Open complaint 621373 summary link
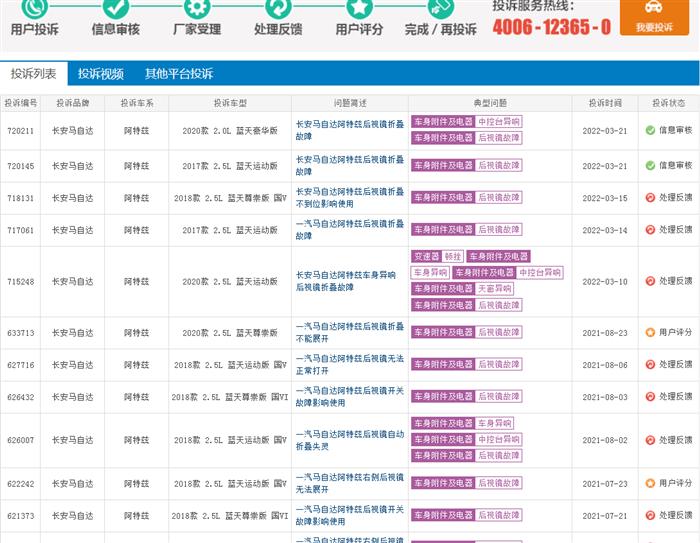The height and width of the screenshot is (543, 700). (x=350, y=515)
